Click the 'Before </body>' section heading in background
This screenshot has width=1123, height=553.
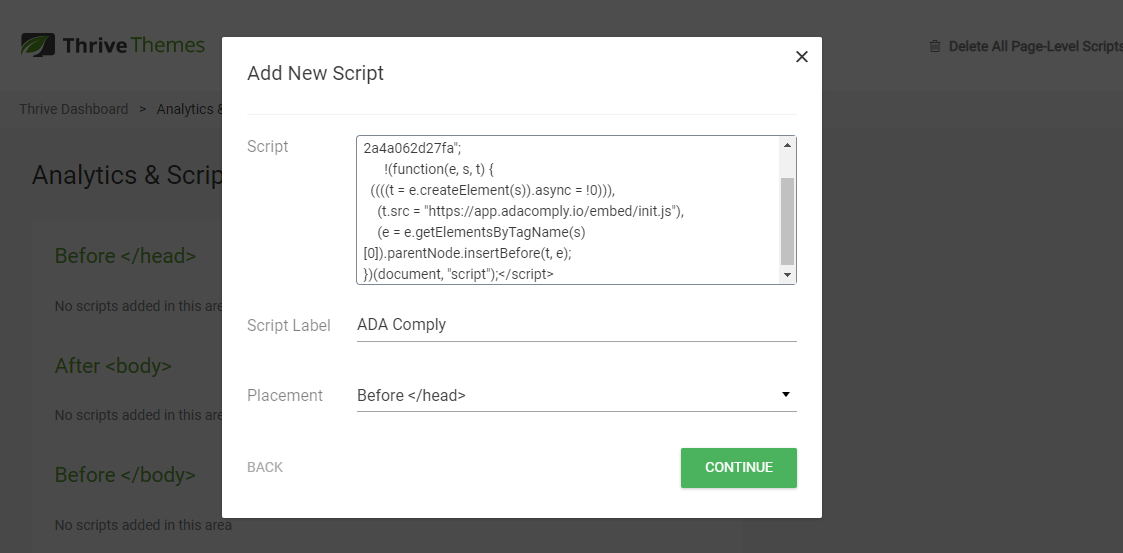tap(125, 475)
